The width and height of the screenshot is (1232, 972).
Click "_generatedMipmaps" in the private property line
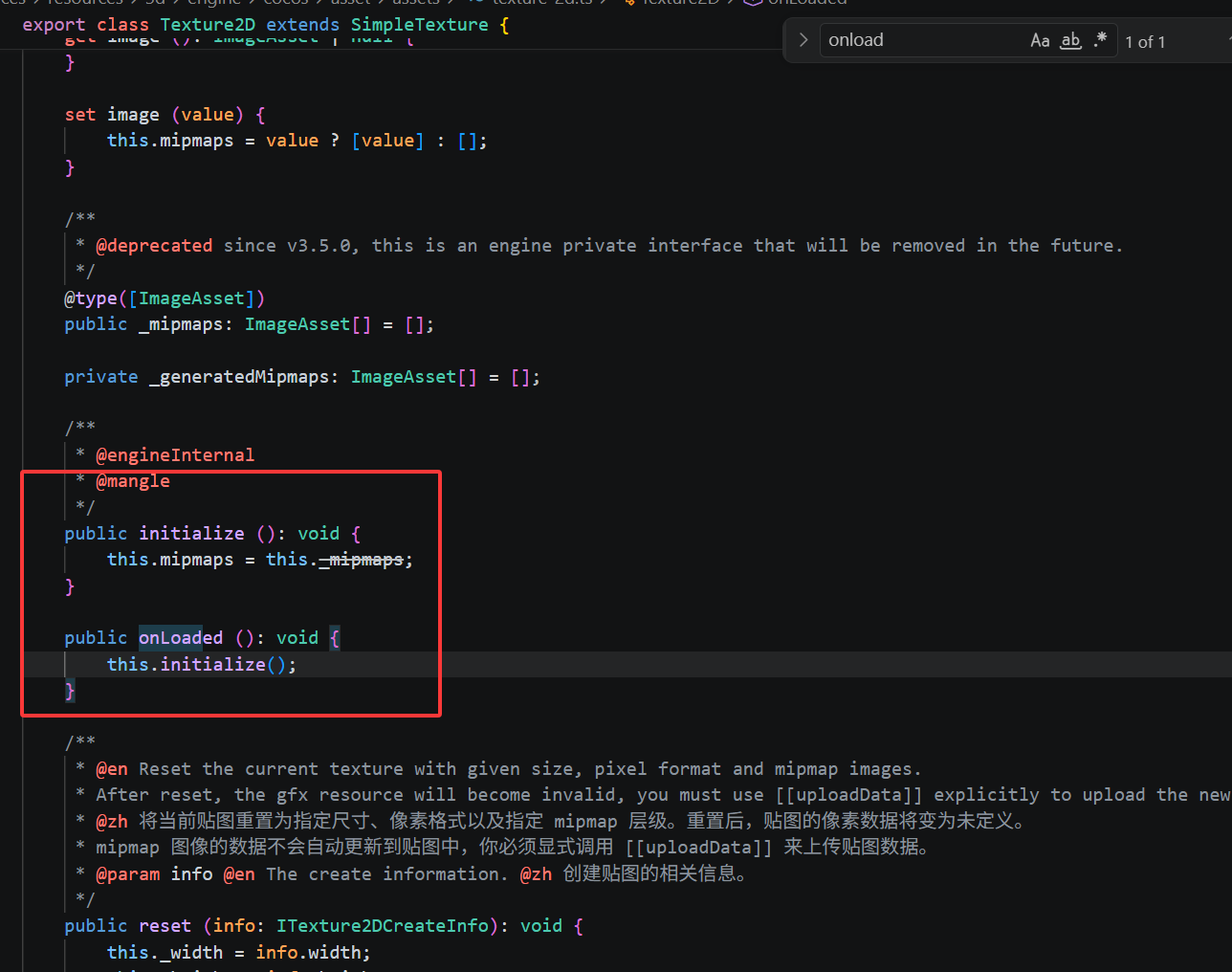239,377
